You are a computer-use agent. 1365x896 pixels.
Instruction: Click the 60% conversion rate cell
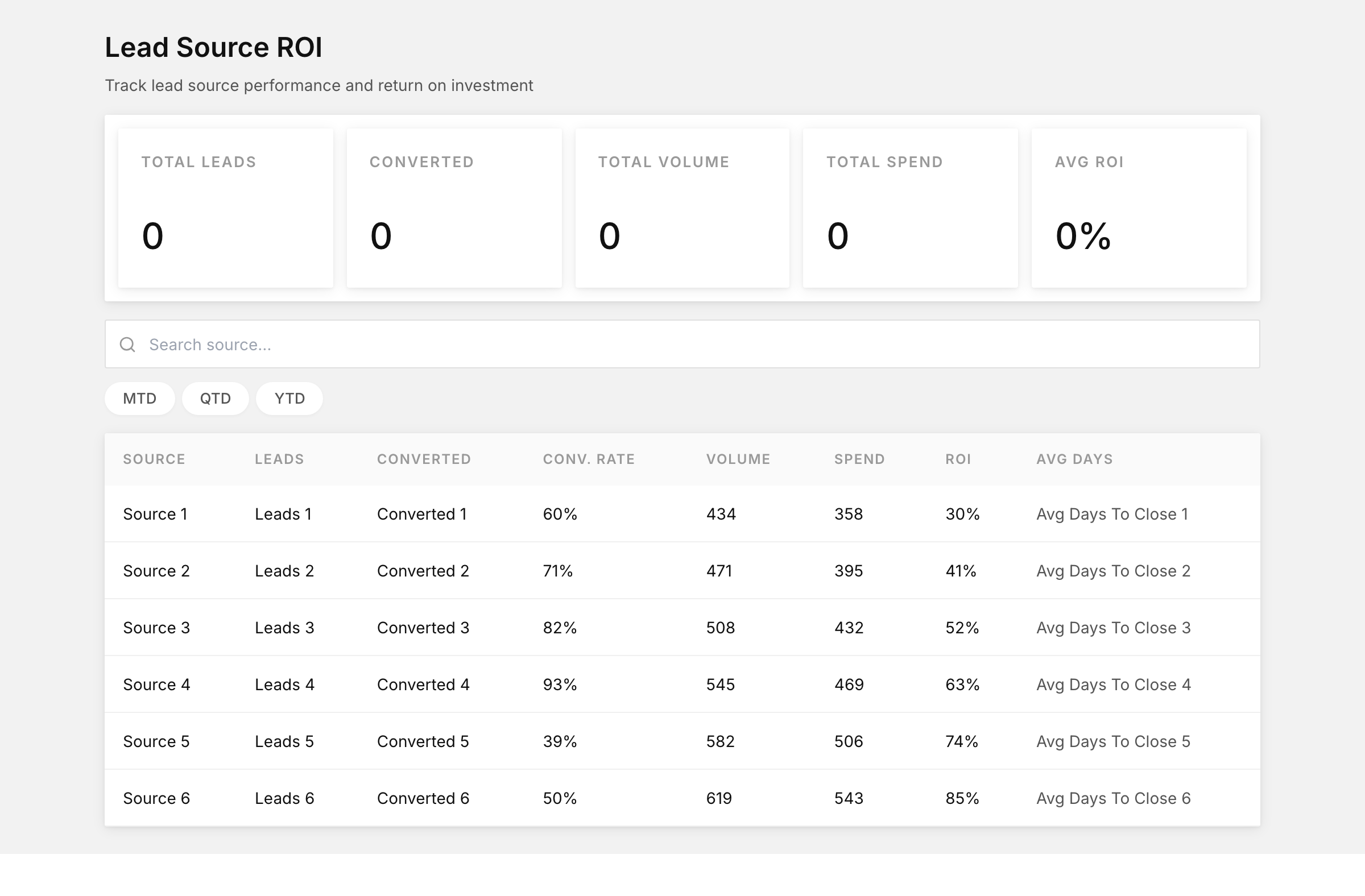point(560,514)
